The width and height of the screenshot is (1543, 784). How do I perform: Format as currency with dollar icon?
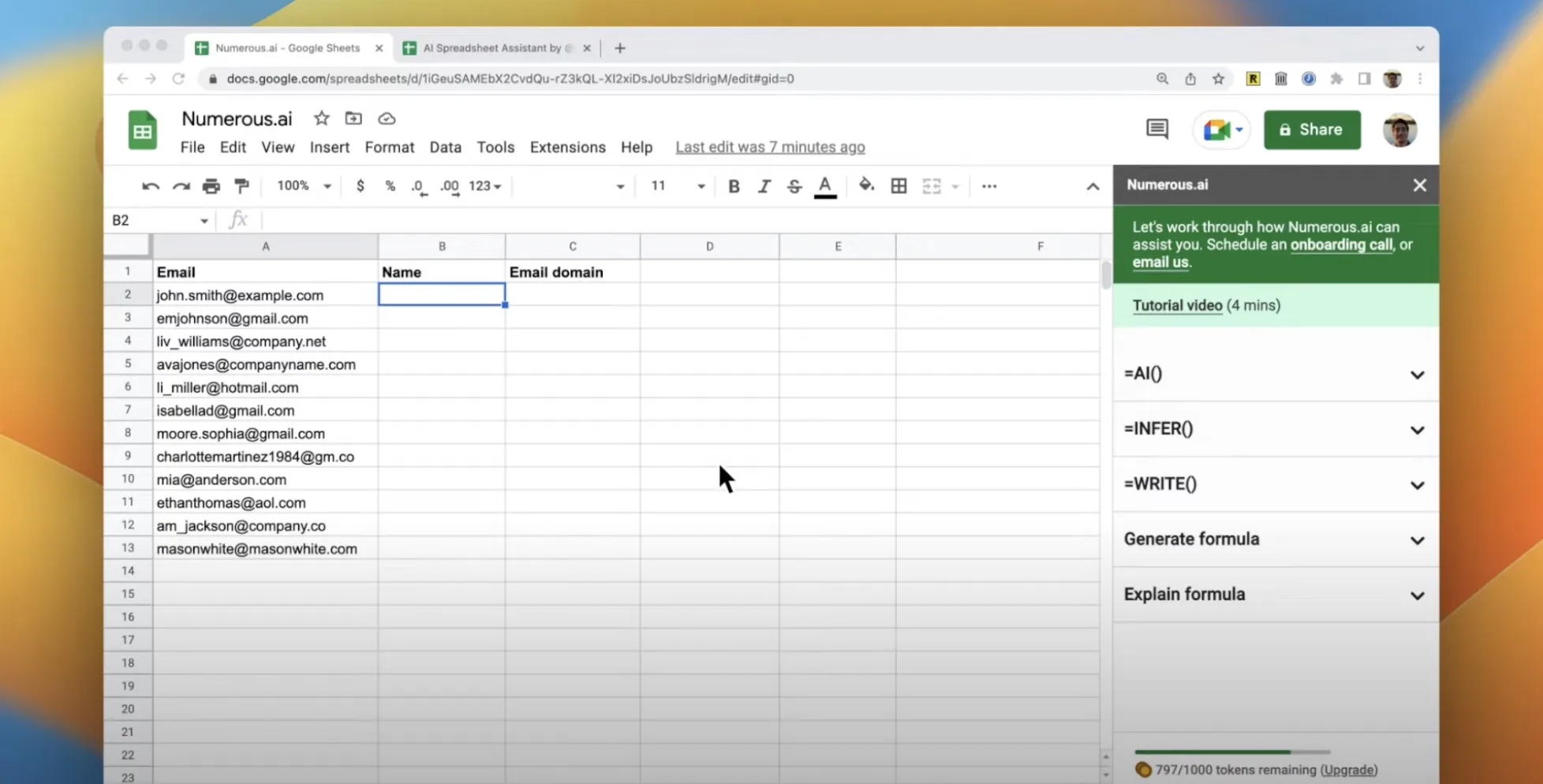[361, 186]
